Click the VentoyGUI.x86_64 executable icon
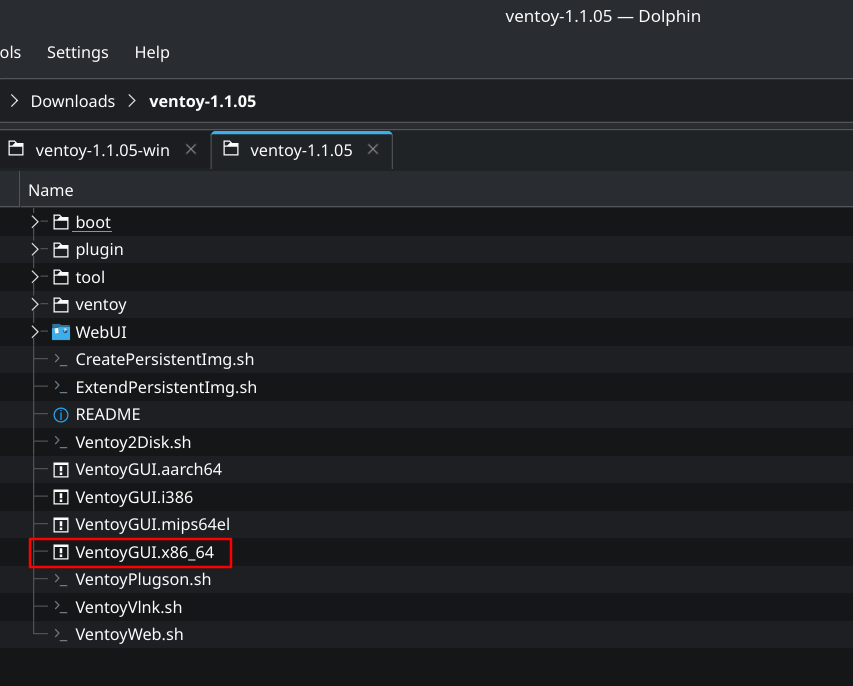 61,552
